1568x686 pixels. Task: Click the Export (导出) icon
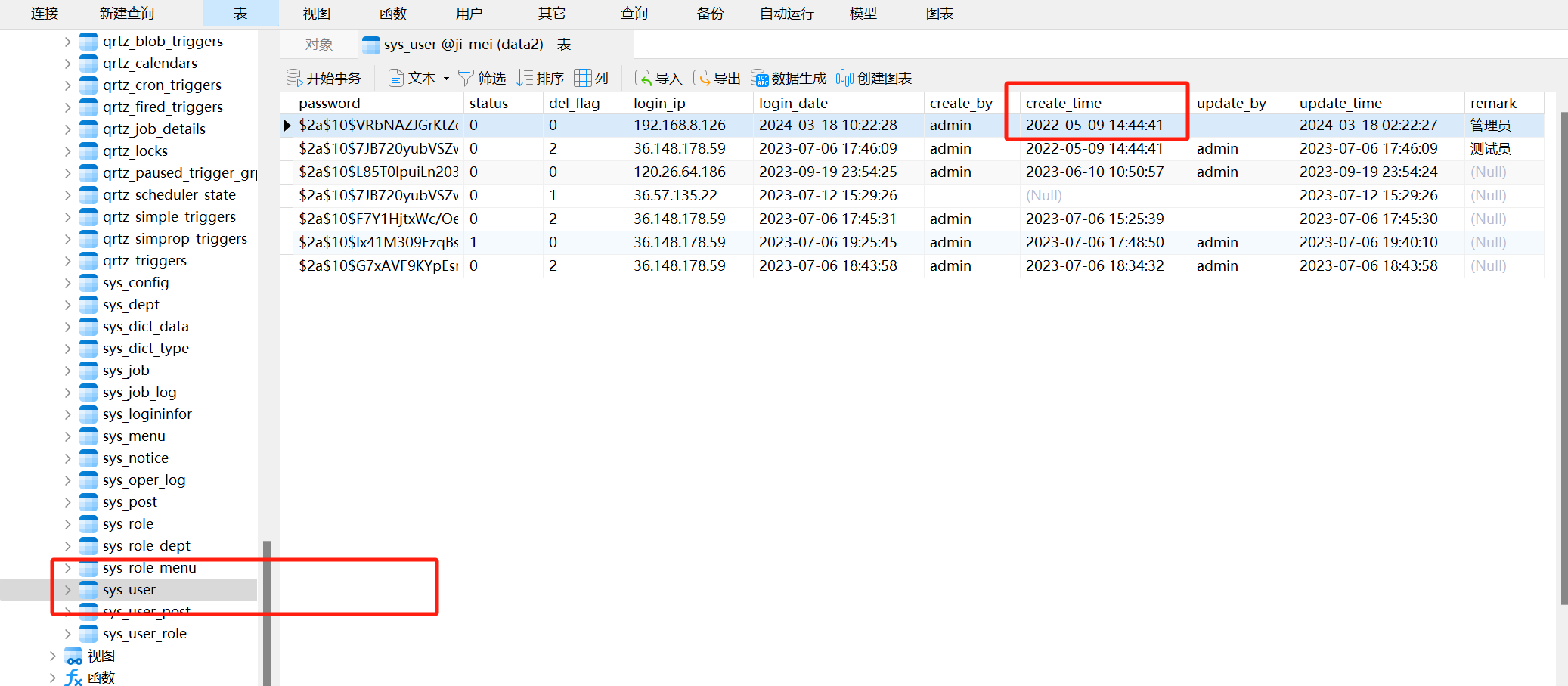click(x=702, y=78)
